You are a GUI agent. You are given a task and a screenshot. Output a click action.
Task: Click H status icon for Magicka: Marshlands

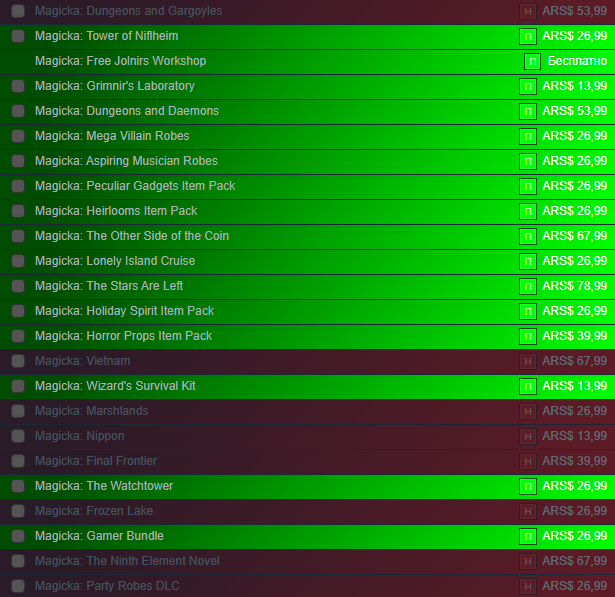coord(528,411)
